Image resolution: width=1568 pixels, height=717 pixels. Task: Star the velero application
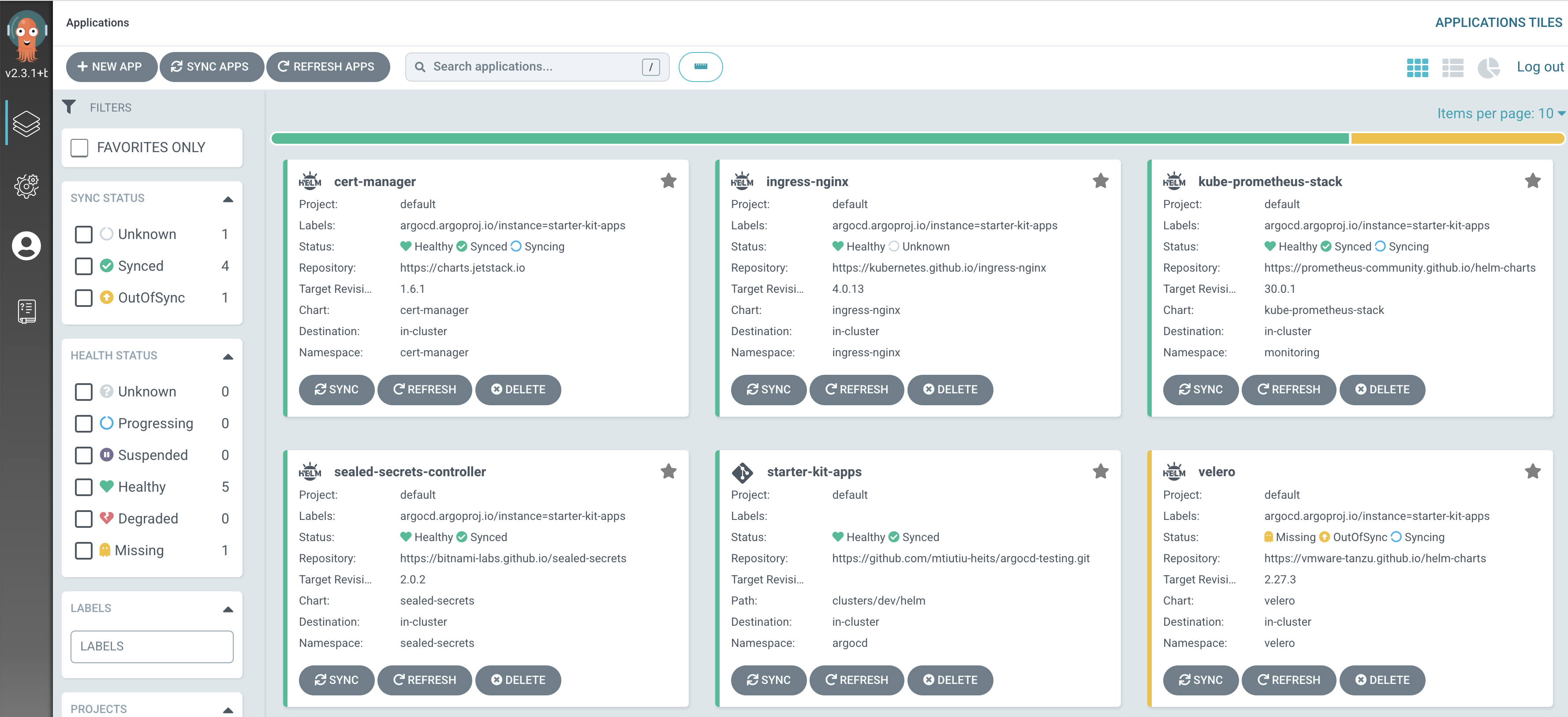click(x=1532, y=471)
